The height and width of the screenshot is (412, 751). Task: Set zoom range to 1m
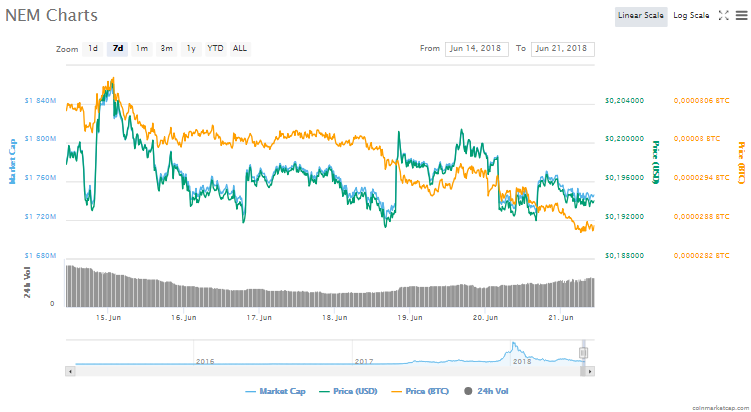pyautogui.click(x=142, y=48)
